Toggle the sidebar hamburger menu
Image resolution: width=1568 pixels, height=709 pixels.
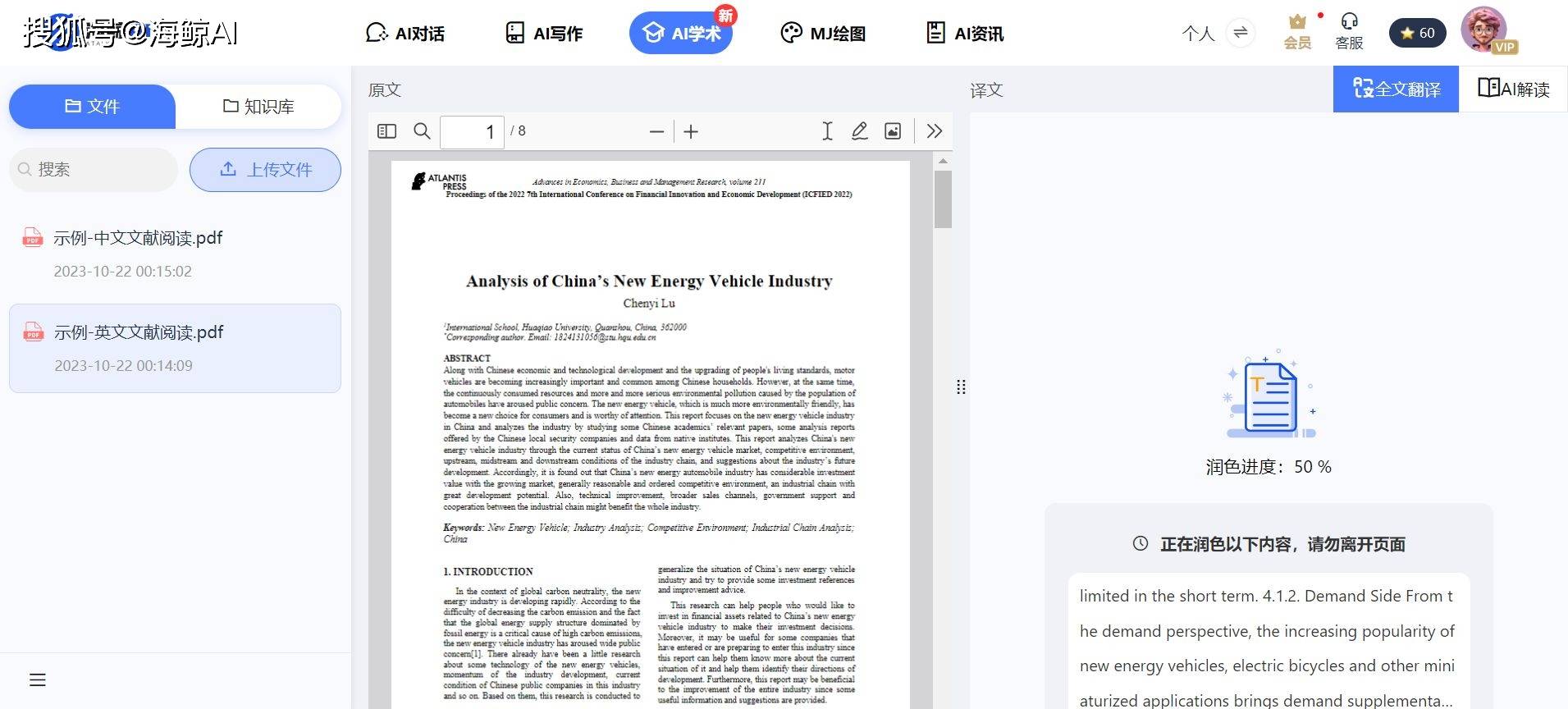point(38,679)
